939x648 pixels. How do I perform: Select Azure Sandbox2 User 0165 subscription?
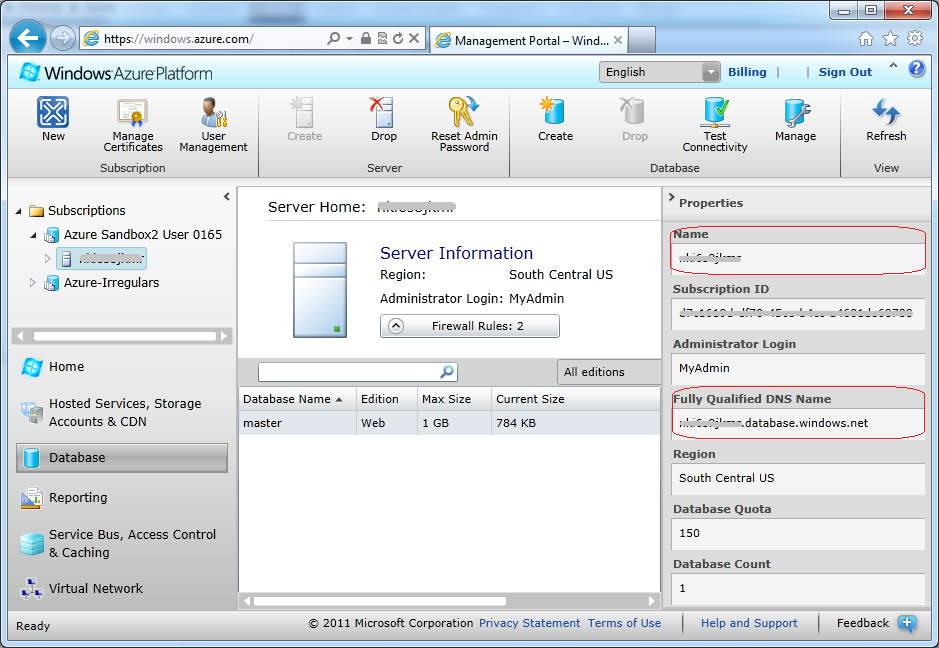(x=143, y=235)
